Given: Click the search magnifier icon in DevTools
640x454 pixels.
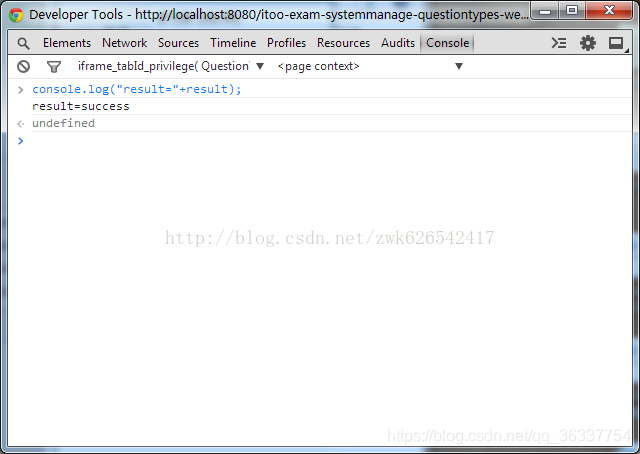Looking at the screenshot, I should point(23,43).
